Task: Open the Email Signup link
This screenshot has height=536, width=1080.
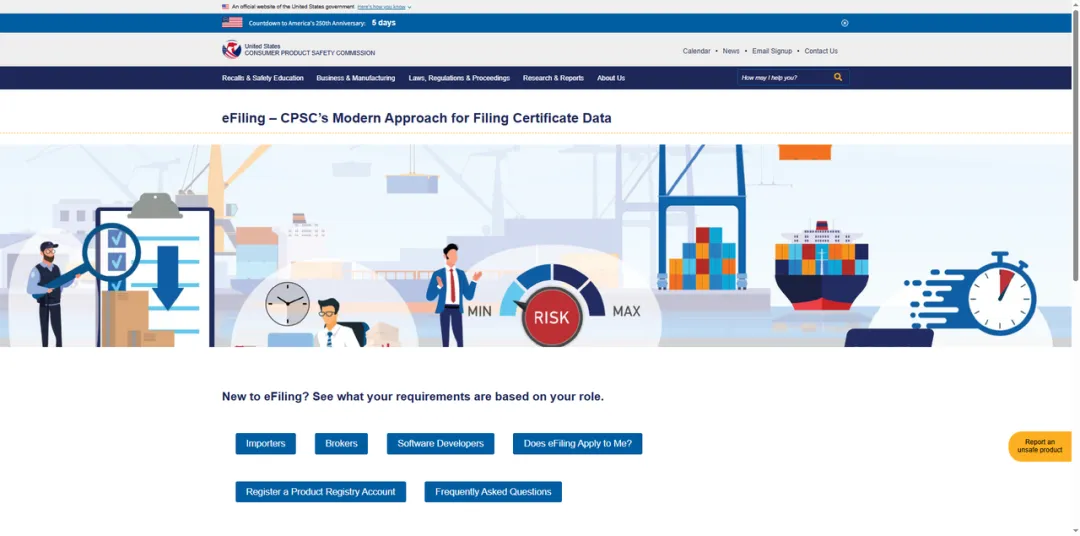Action: [x=771, y=51]
